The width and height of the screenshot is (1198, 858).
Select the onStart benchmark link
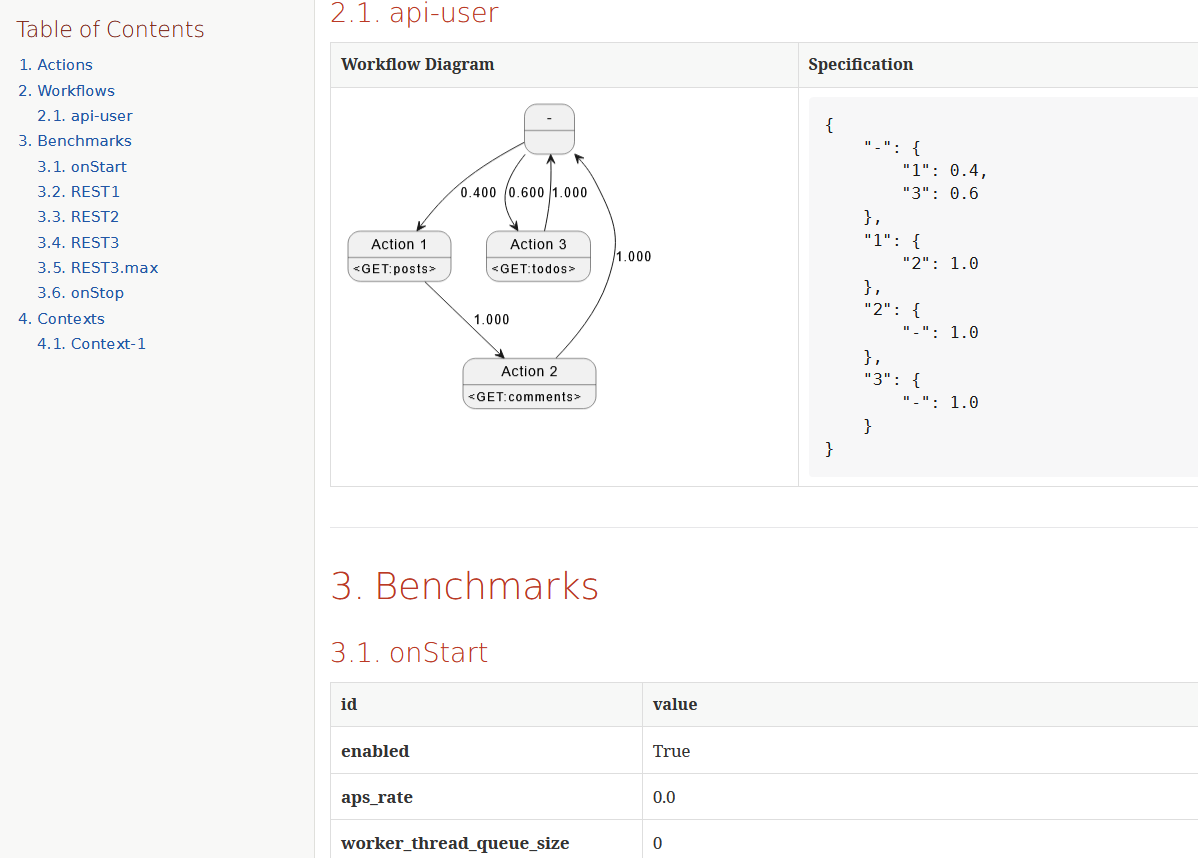81,166
